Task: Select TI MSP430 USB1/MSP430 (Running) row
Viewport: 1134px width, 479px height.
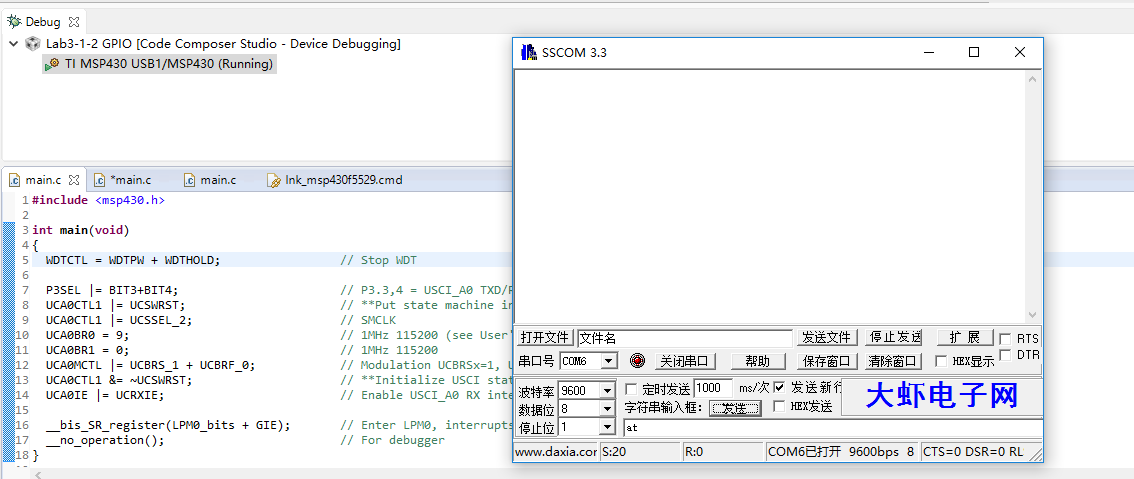Action: [158, 64]
